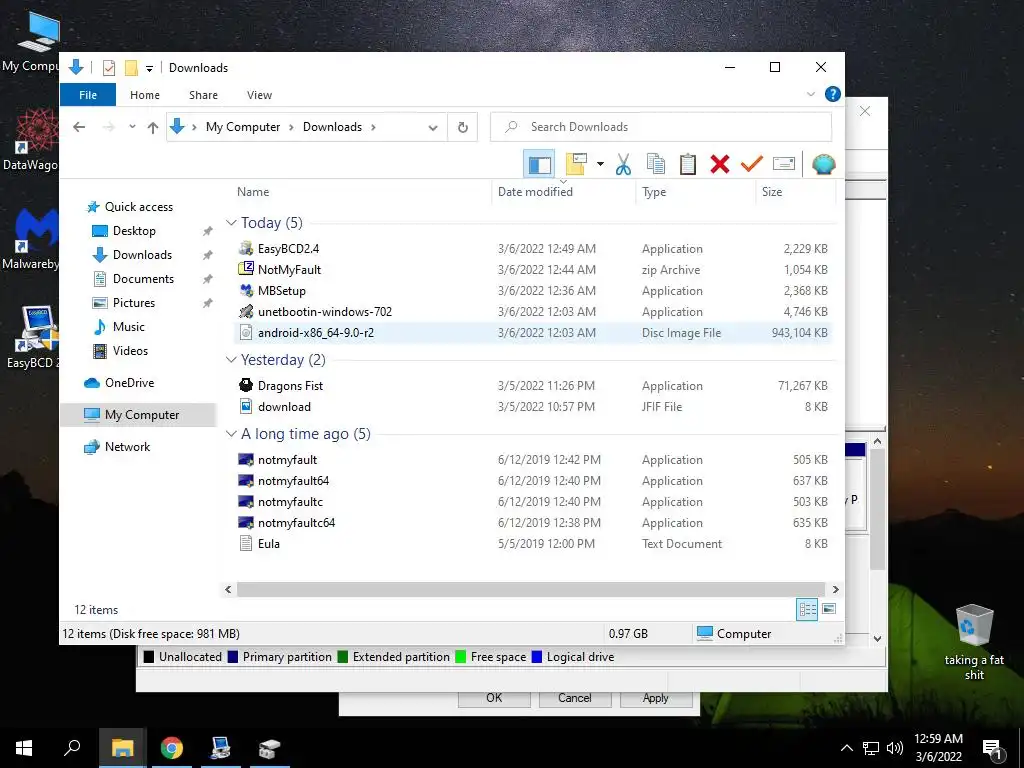1024x768 pixels.
Task: Click the help question mark icon
Action: 833,94
